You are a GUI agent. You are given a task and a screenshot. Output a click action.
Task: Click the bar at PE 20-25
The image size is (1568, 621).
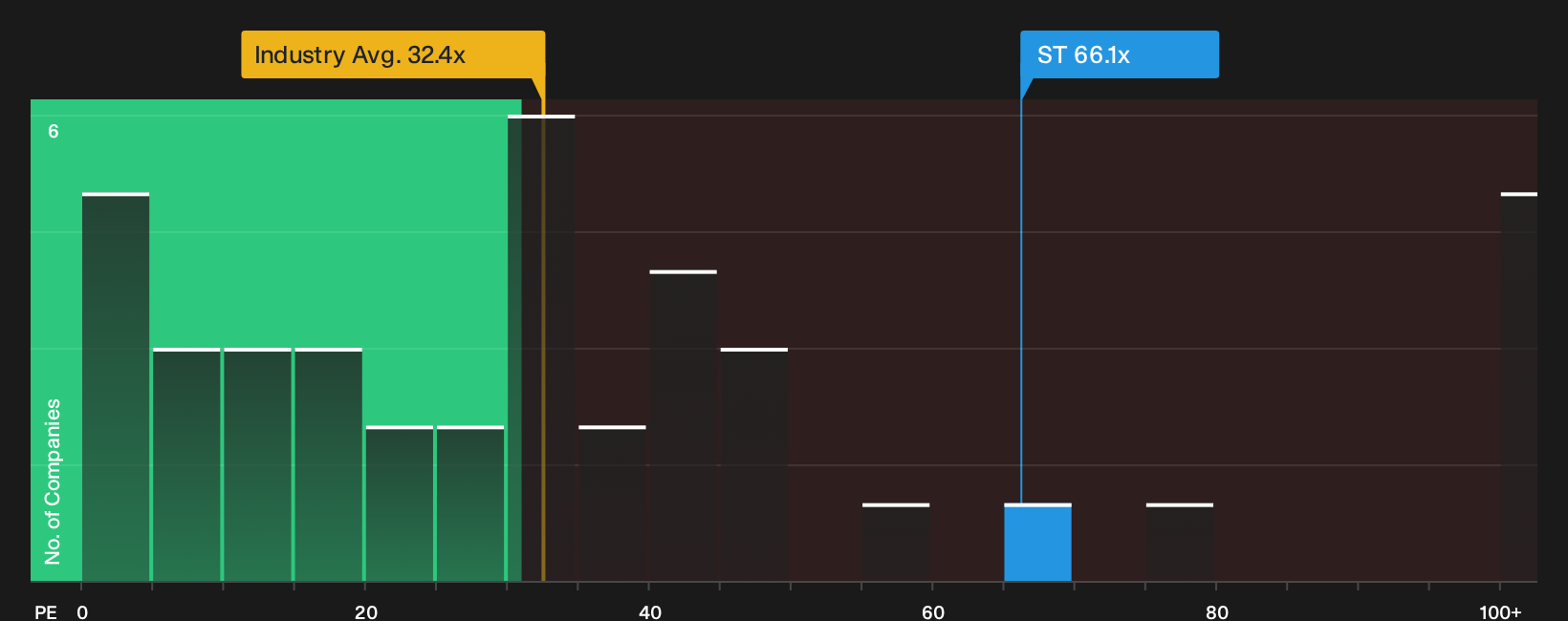pyautogui.click(x=400, y=503)
